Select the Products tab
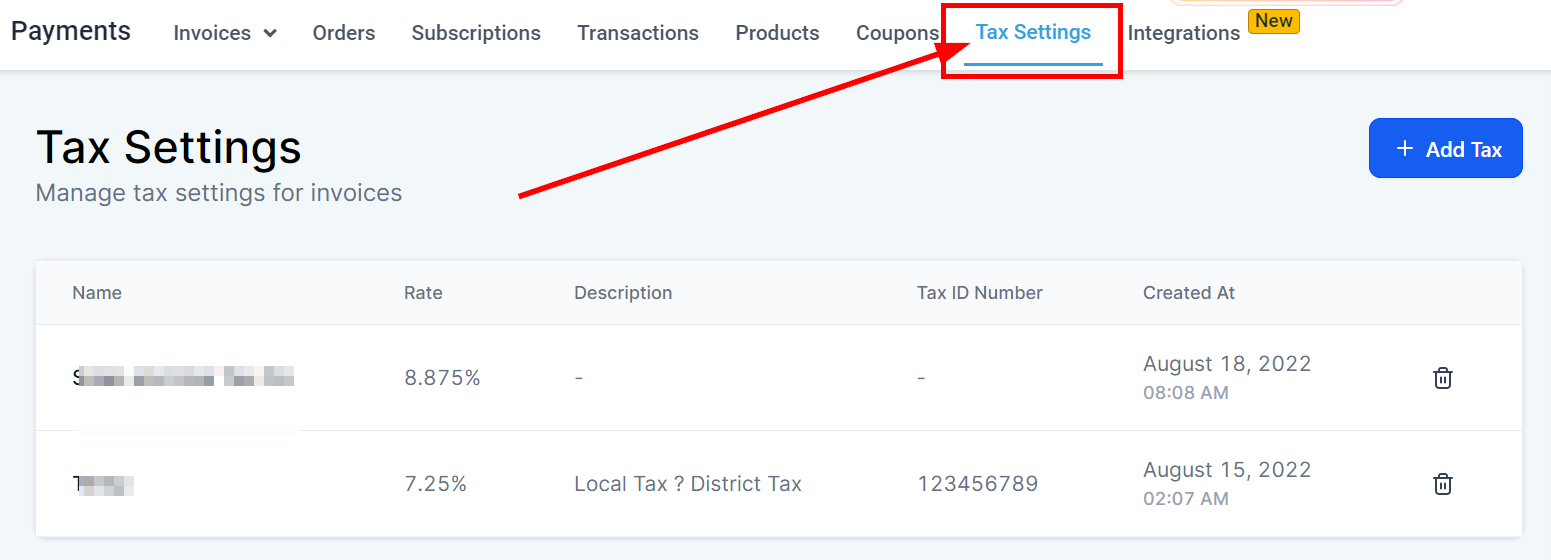 777,33
